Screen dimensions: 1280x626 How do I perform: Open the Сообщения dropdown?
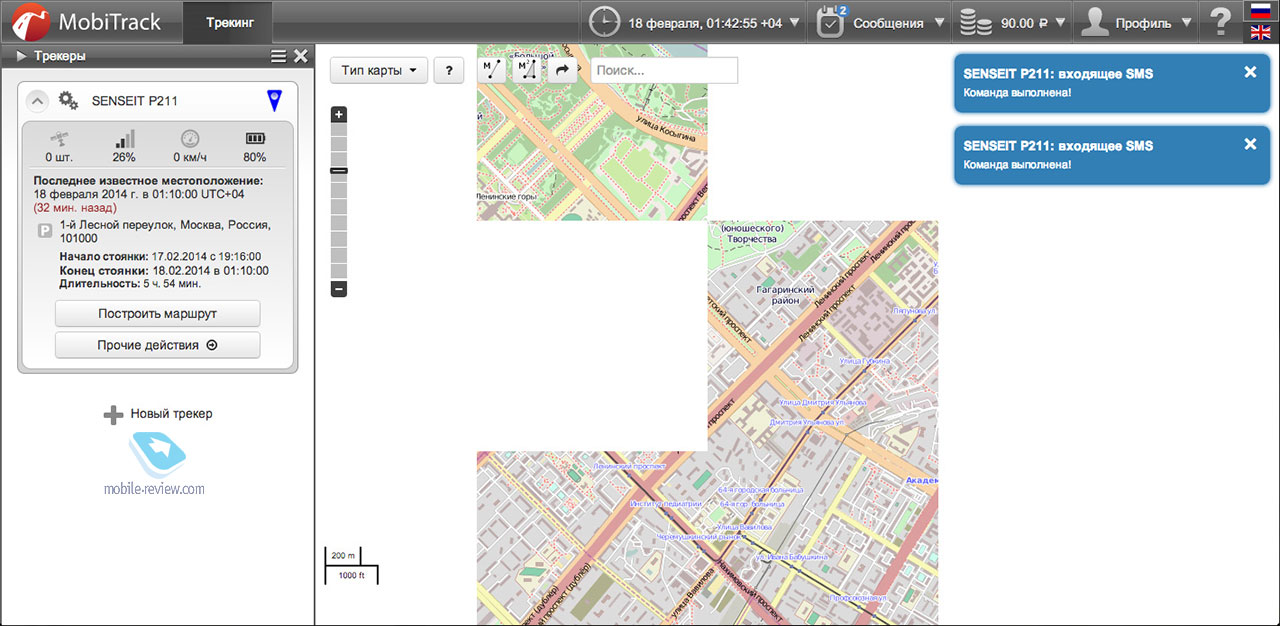(x=880, y=22)
